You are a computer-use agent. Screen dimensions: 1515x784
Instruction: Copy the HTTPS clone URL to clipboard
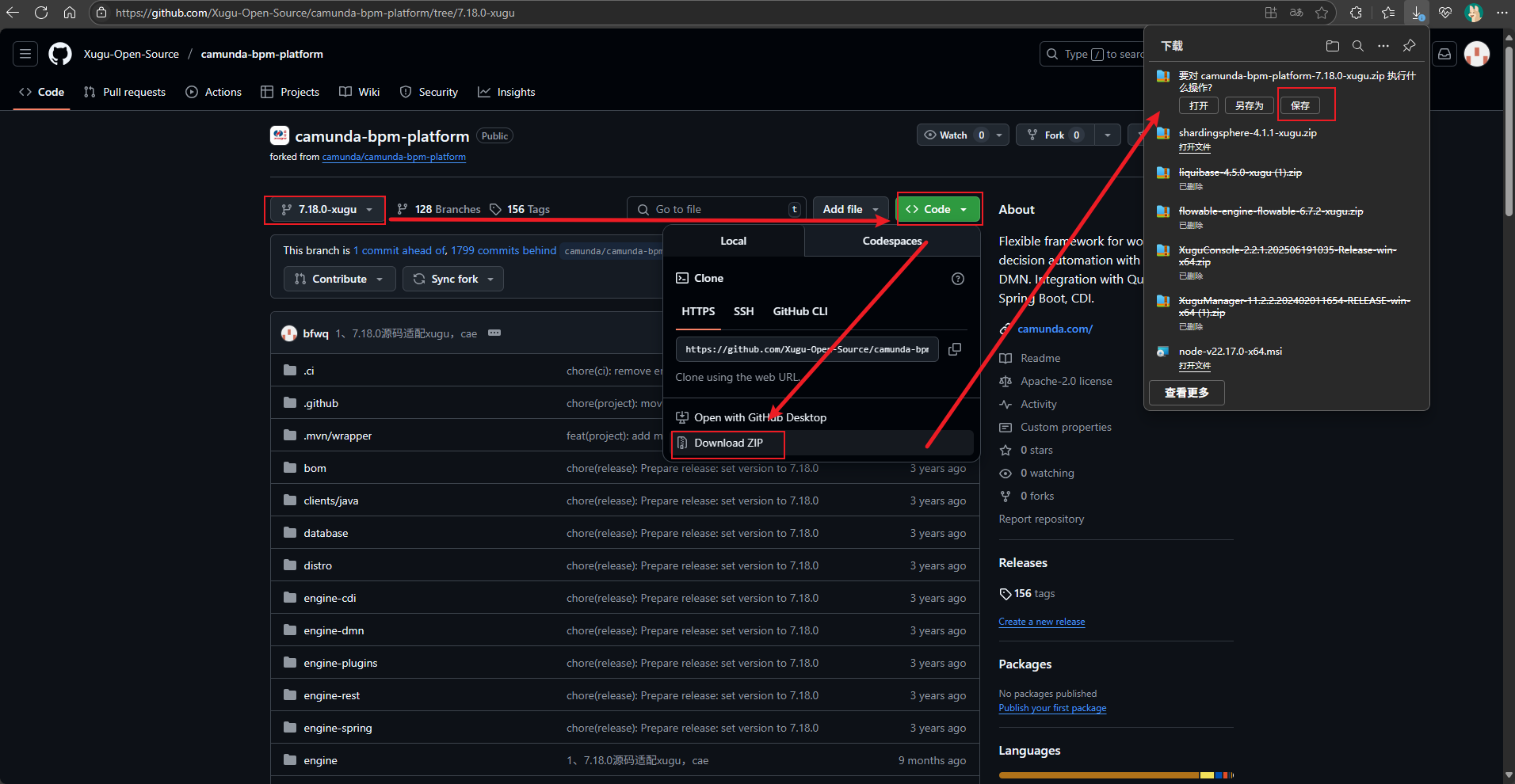(955, 349)
